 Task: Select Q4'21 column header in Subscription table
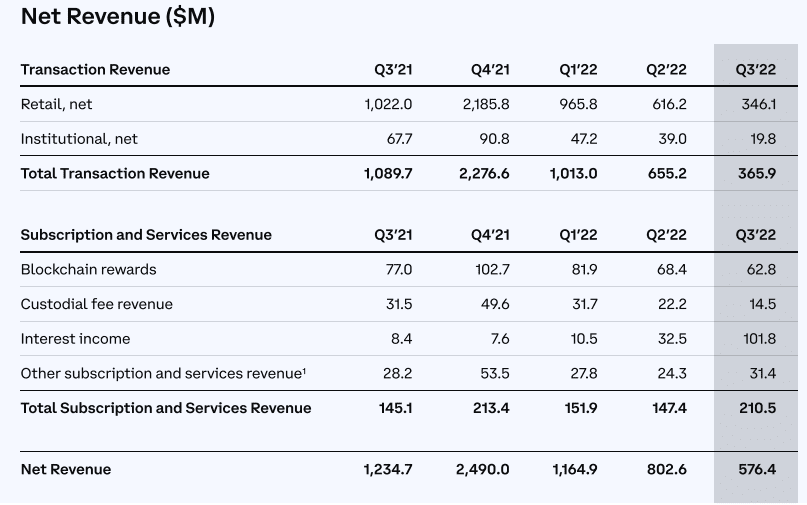coord(490,235)
